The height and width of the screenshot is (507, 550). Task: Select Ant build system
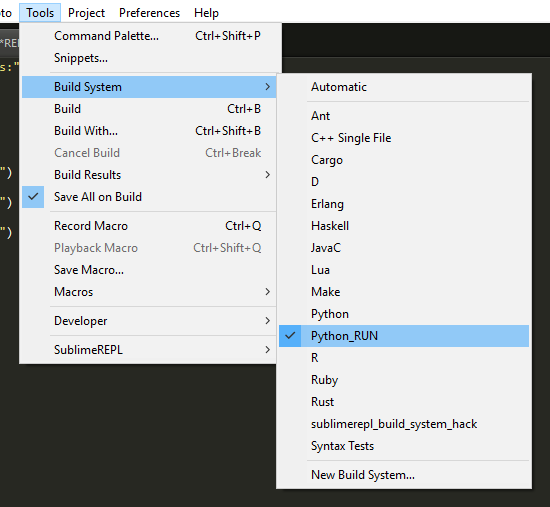(404, 116)
